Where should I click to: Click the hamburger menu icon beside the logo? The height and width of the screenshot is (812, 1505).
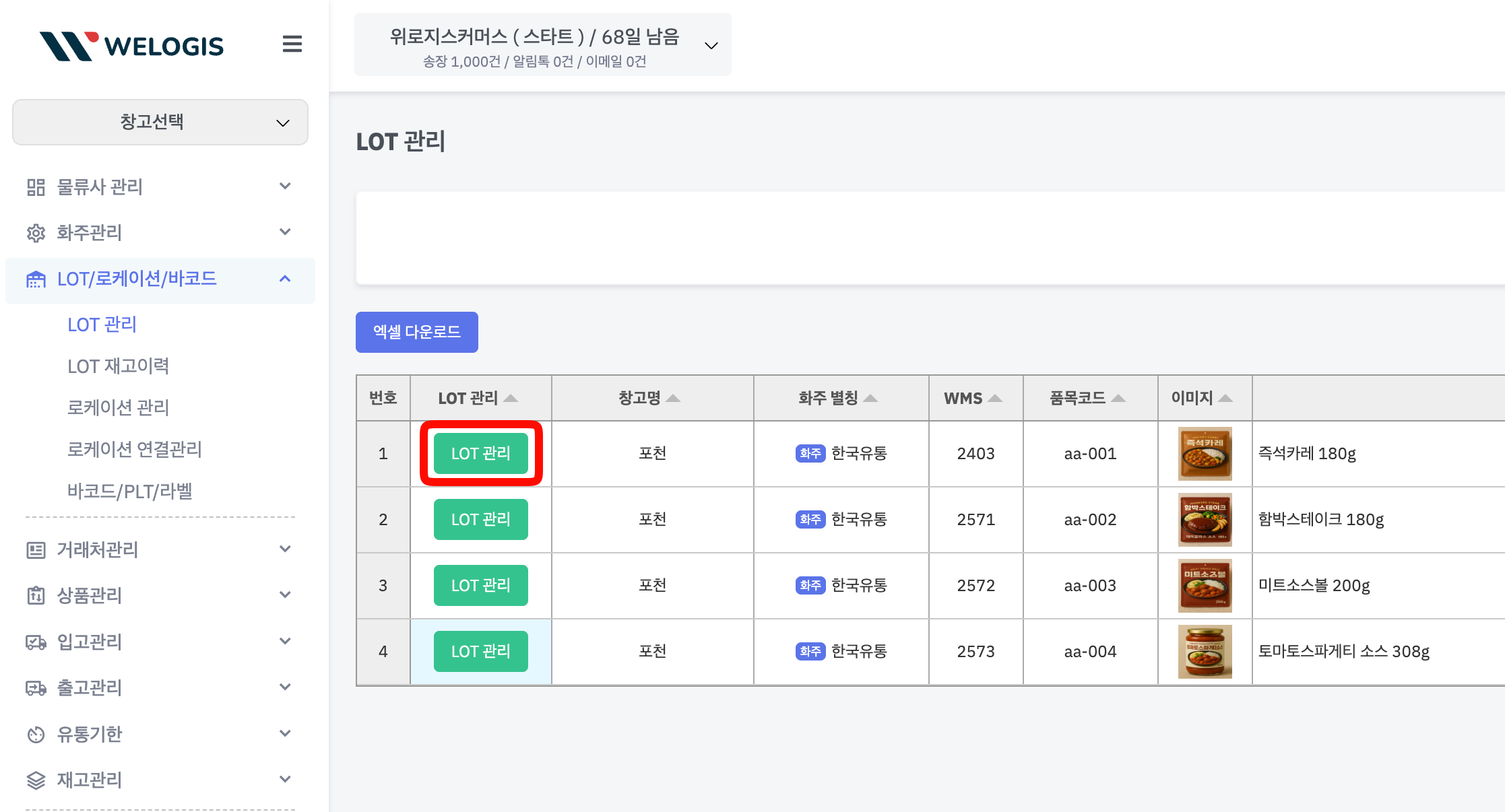[x=292, y=44]
